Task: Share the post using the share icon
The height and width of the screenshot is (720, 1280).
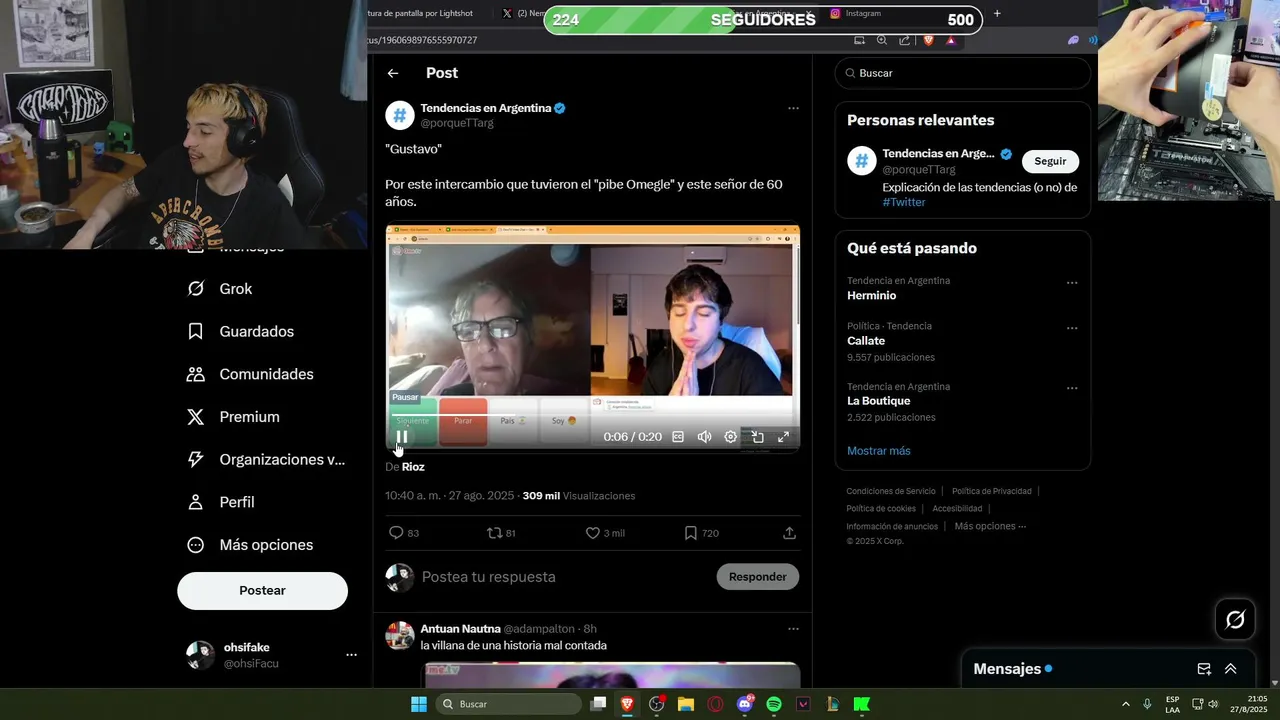Action: (x=789, y=533)
